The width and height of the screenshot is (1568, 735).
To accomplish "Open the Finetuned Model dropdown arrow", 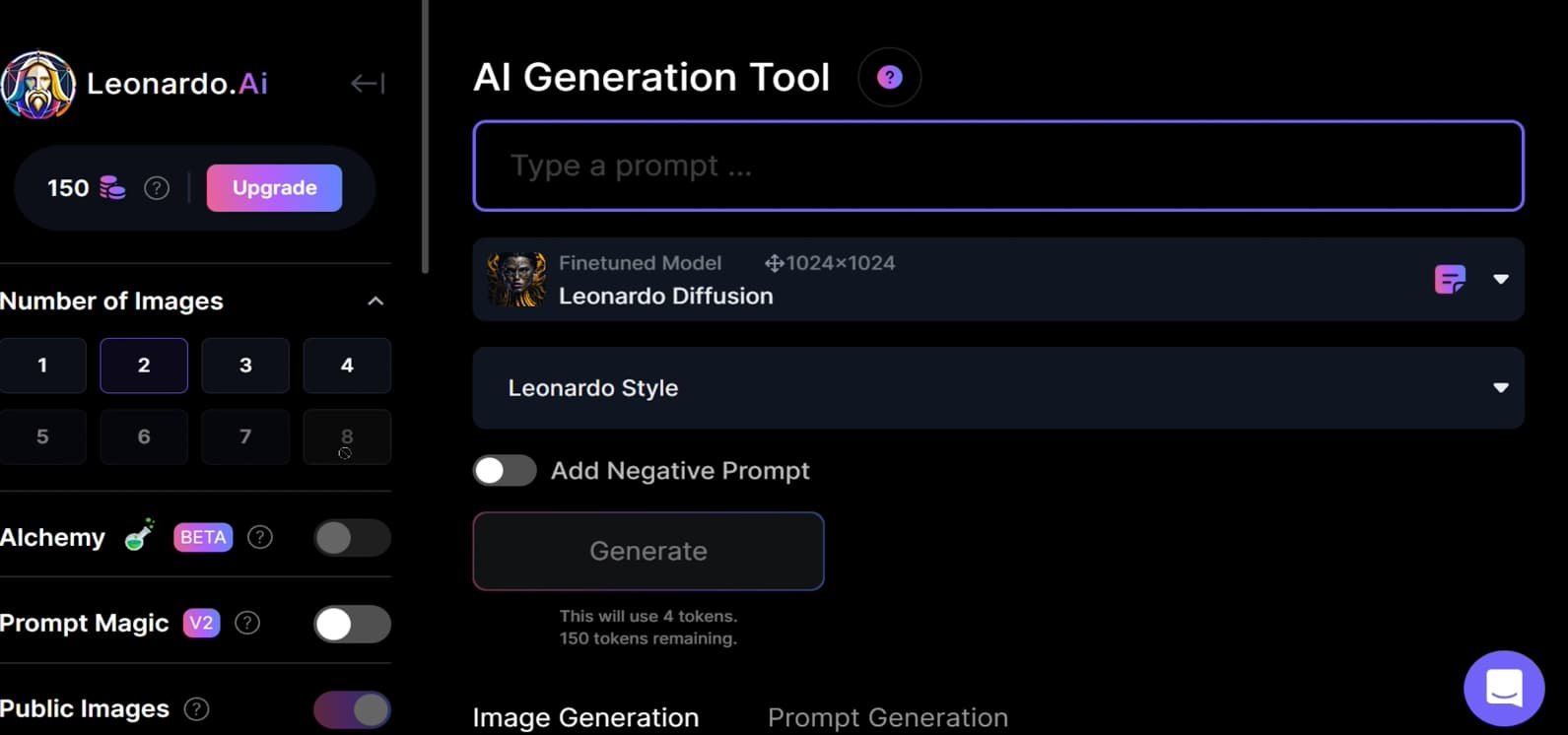I will point(1500,280).
